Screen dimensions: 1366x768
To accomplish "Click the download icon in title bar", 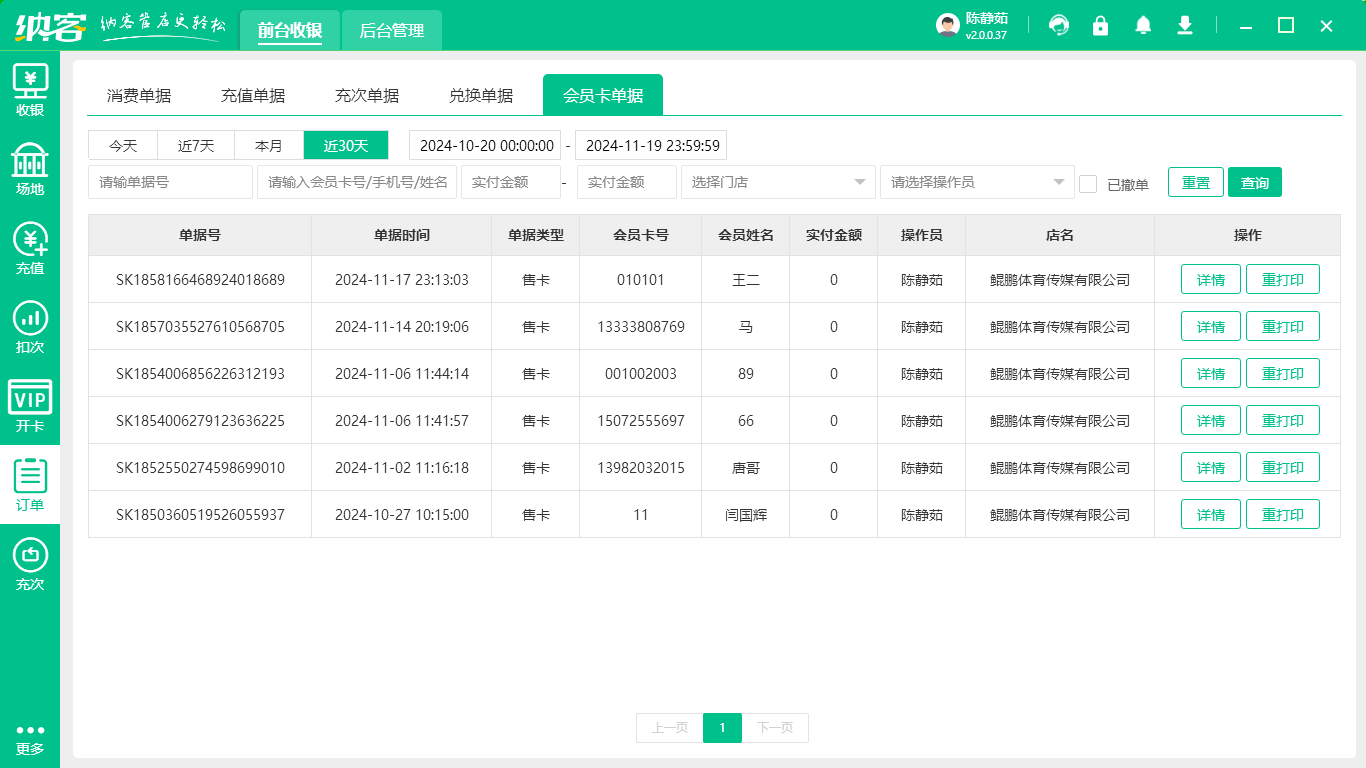I will pyautogui.click(x=1185, y=26).
